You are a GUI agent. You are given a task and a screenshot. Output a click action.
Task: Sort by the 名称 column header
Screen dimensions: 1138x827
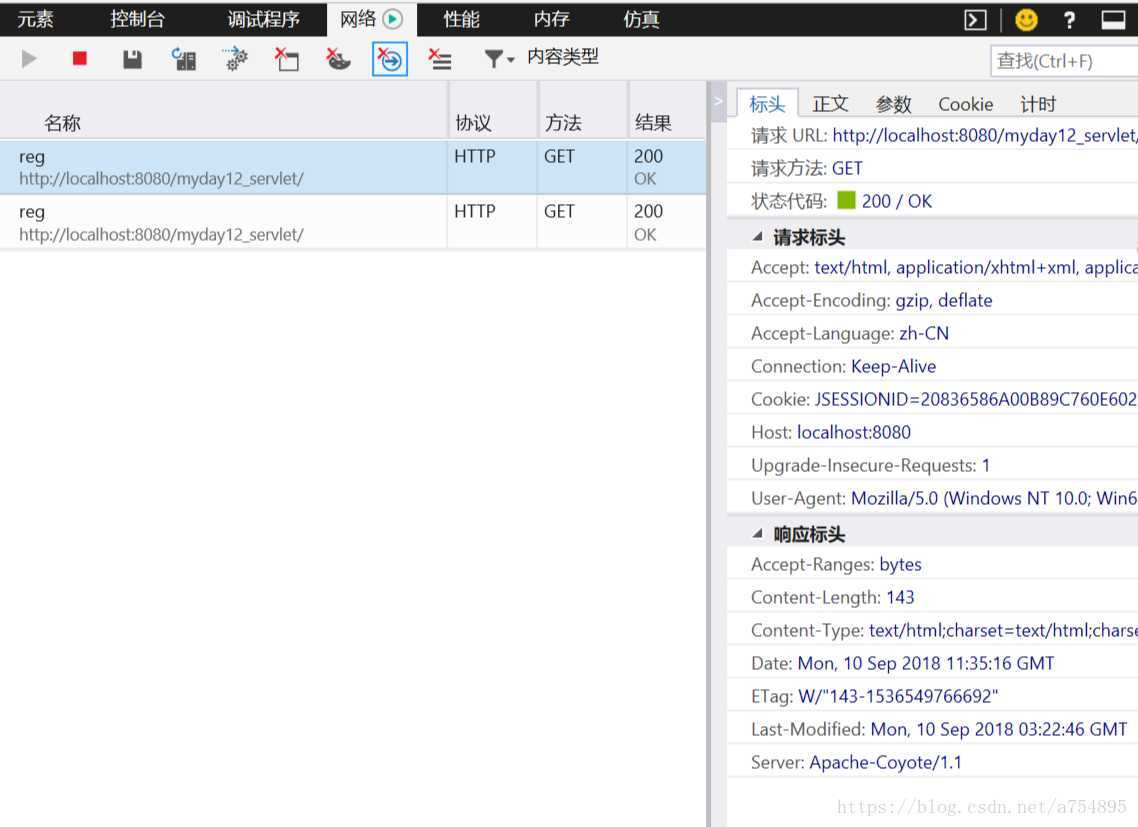pyautogui.click(x=62, y=123)
